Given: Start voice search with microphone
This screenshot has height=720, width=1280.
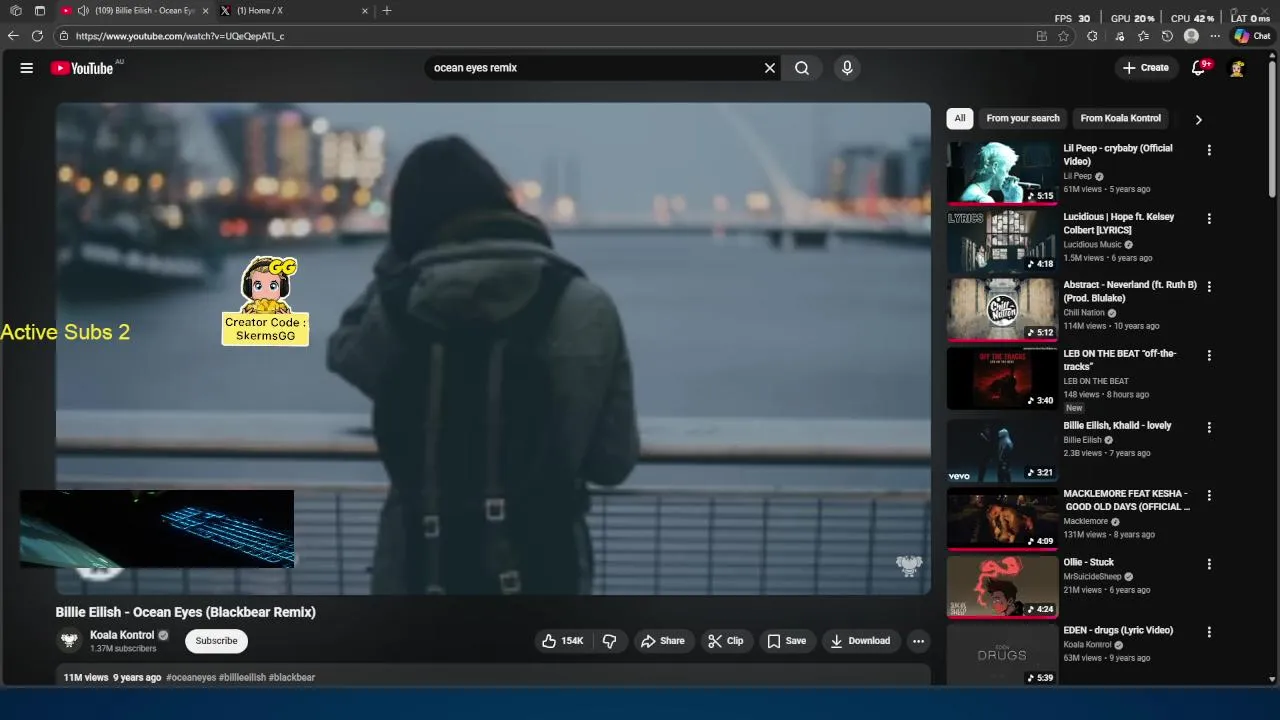Looking at the screenshot, I should click(847, 68).
